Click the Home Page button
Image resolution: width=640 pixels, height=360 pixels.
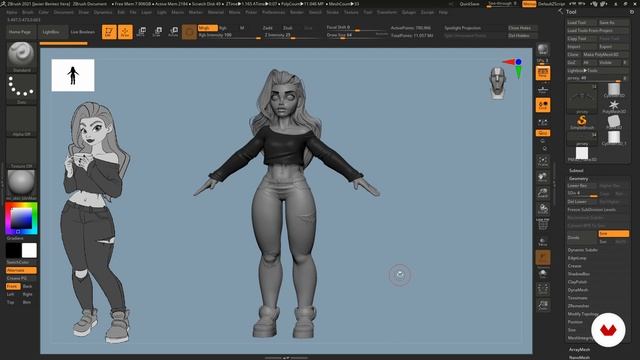[x=20, y=32]
